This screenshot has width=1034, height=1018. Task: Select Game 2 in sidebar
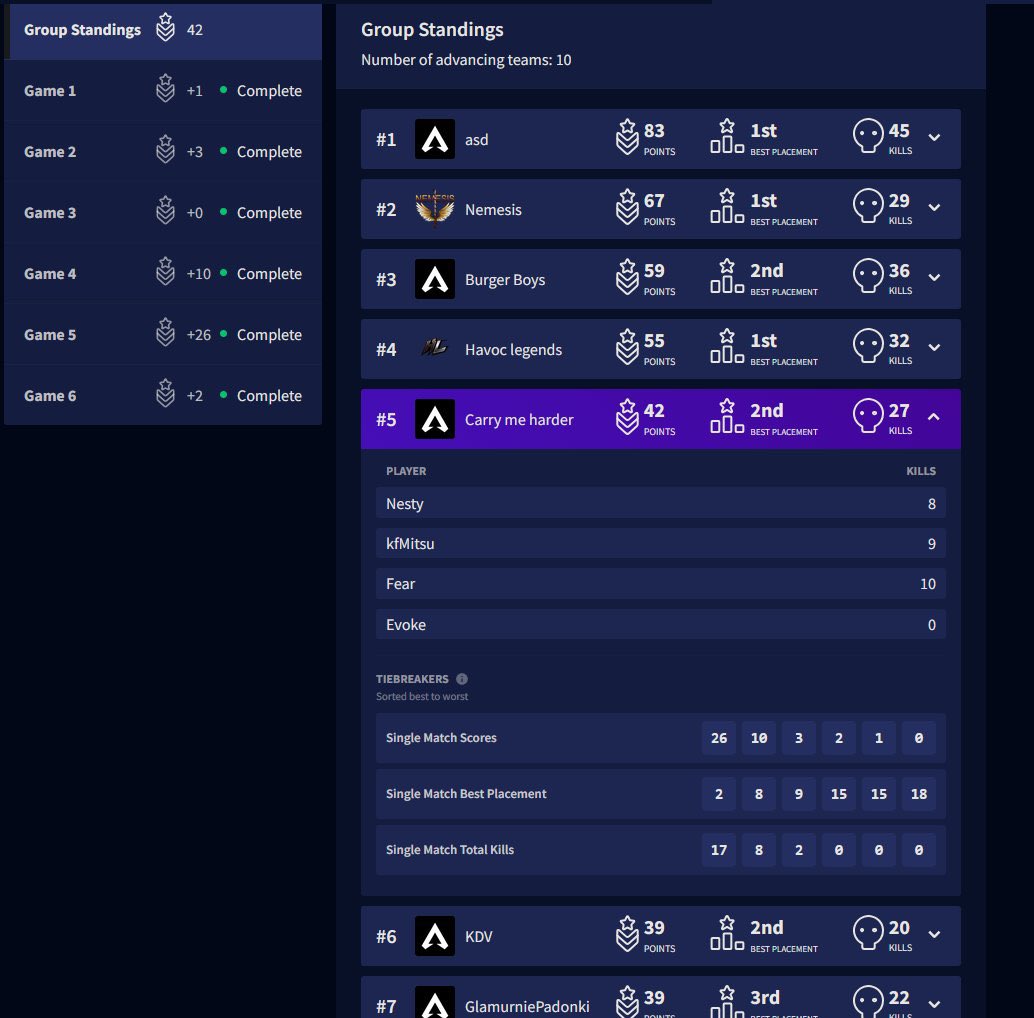[x=163, y=152]
